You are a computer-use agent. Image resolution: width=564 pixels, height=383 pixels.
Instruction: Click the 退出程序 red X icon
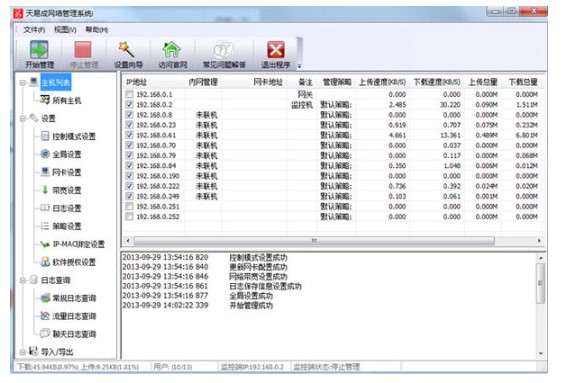[276, 50]
